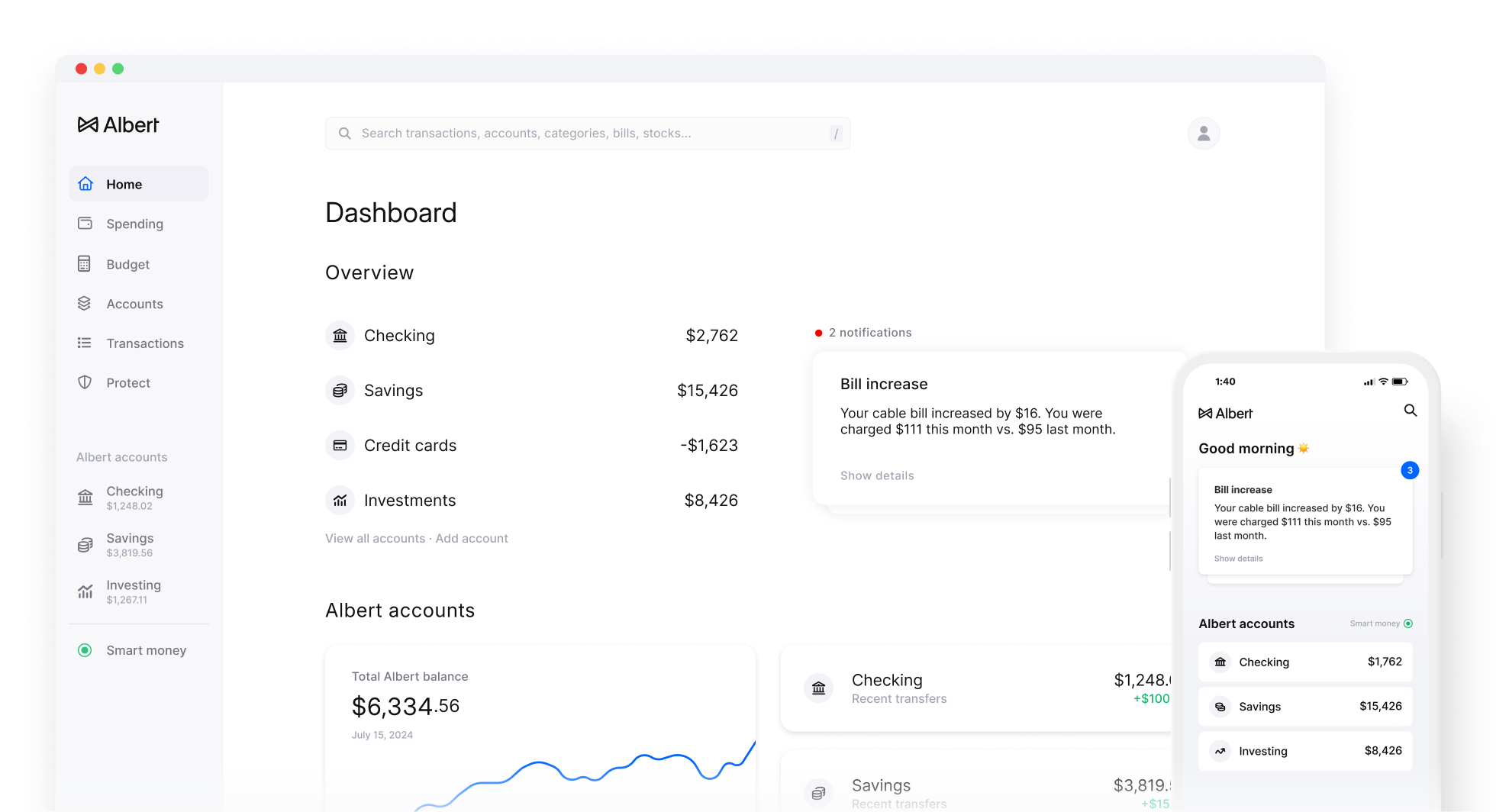Click the Protect shield icon
The width and height of the screenshot is (1509, 812).
click(x=85, y=382)
